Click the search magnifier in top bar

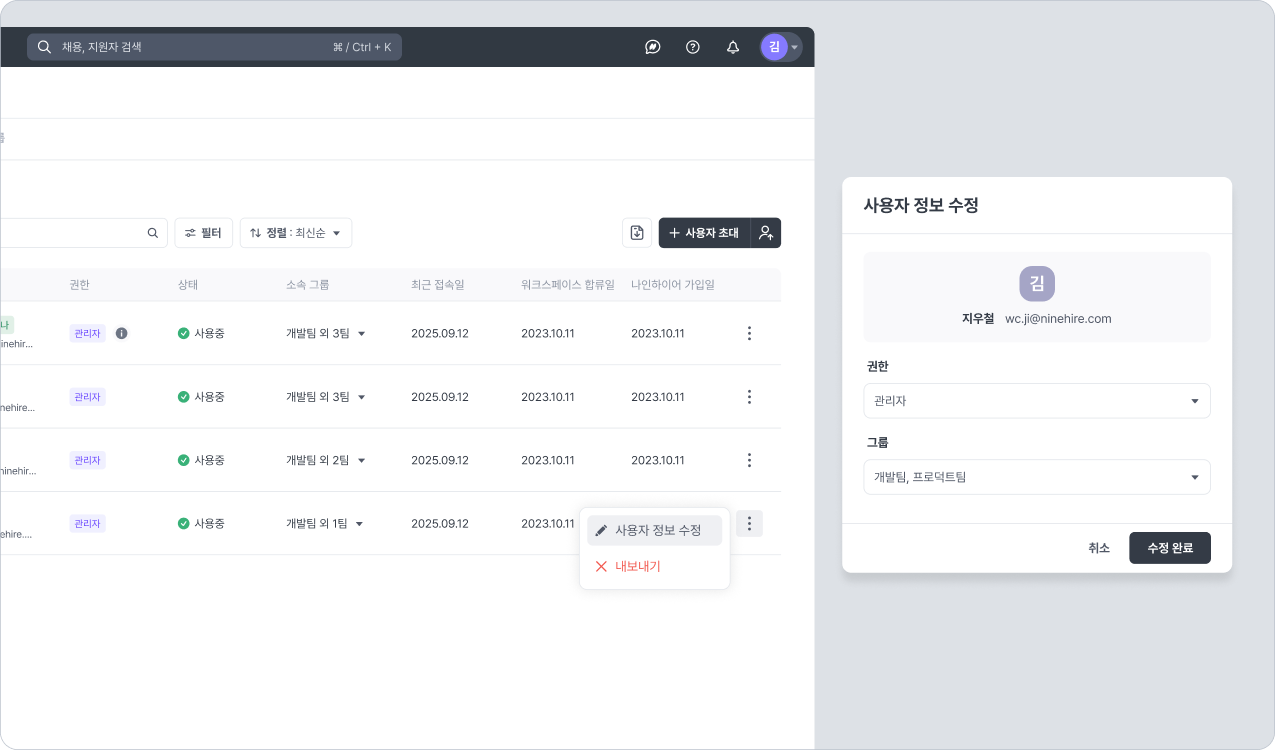coord(44,47)
